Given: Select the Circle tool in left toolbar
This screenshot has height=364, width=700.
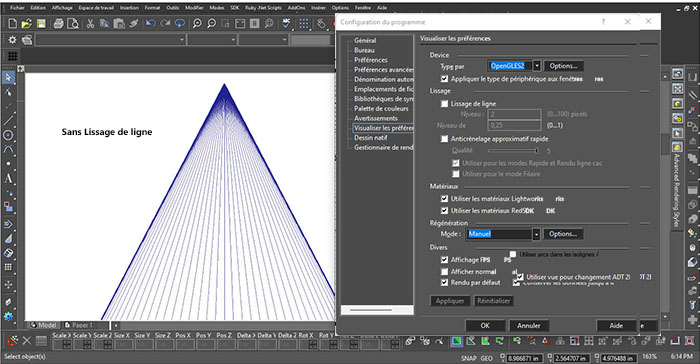Looking at the screenshot, I should click(8, 135).
